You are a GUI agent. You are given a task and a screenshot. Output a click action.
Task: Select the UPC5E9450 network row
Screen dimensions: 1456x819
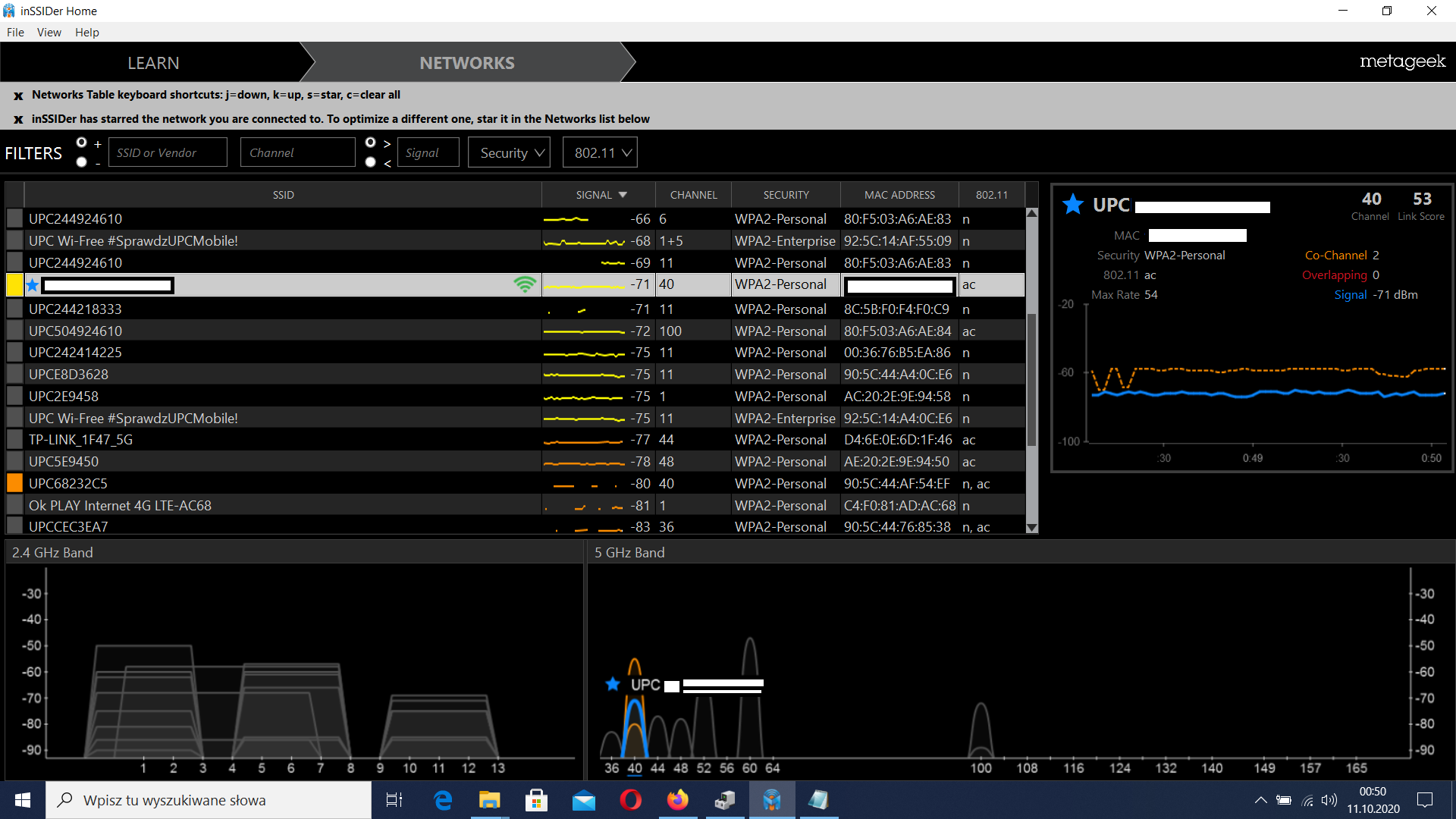(516, 462)
